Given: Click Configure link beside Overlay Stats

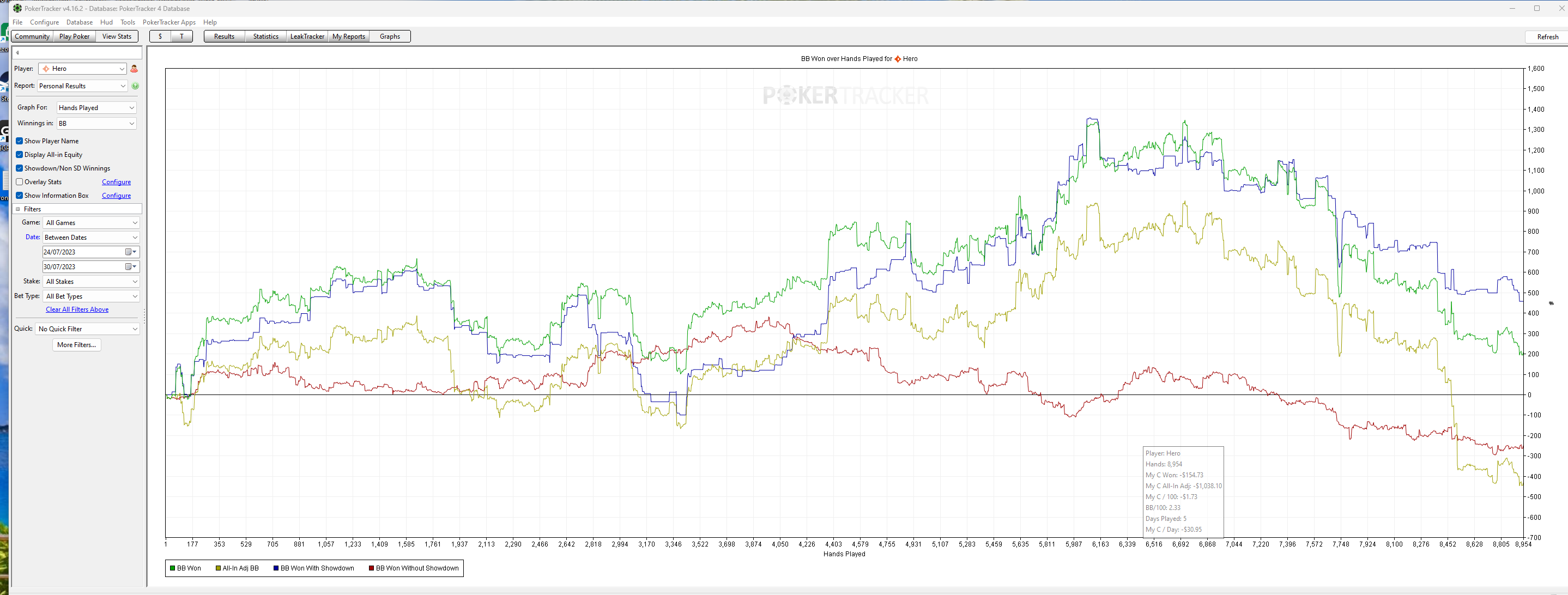Looking at the screenshot, I should tap(116, 182).
